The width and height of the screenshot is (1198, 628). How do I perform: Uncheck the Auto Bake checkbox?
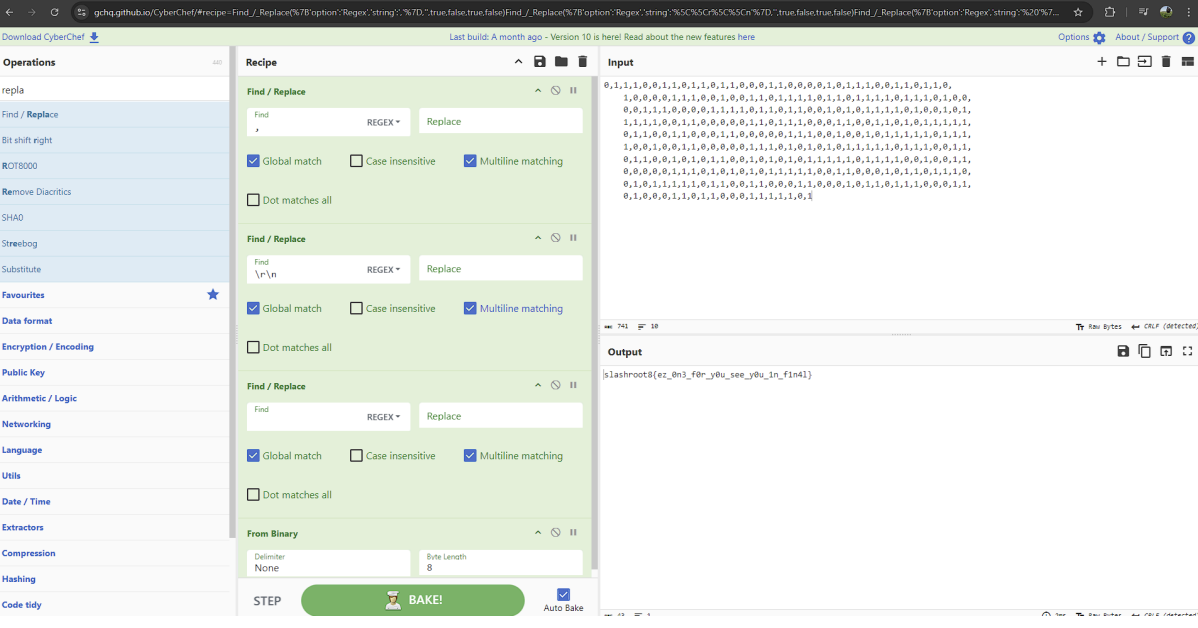563,594
